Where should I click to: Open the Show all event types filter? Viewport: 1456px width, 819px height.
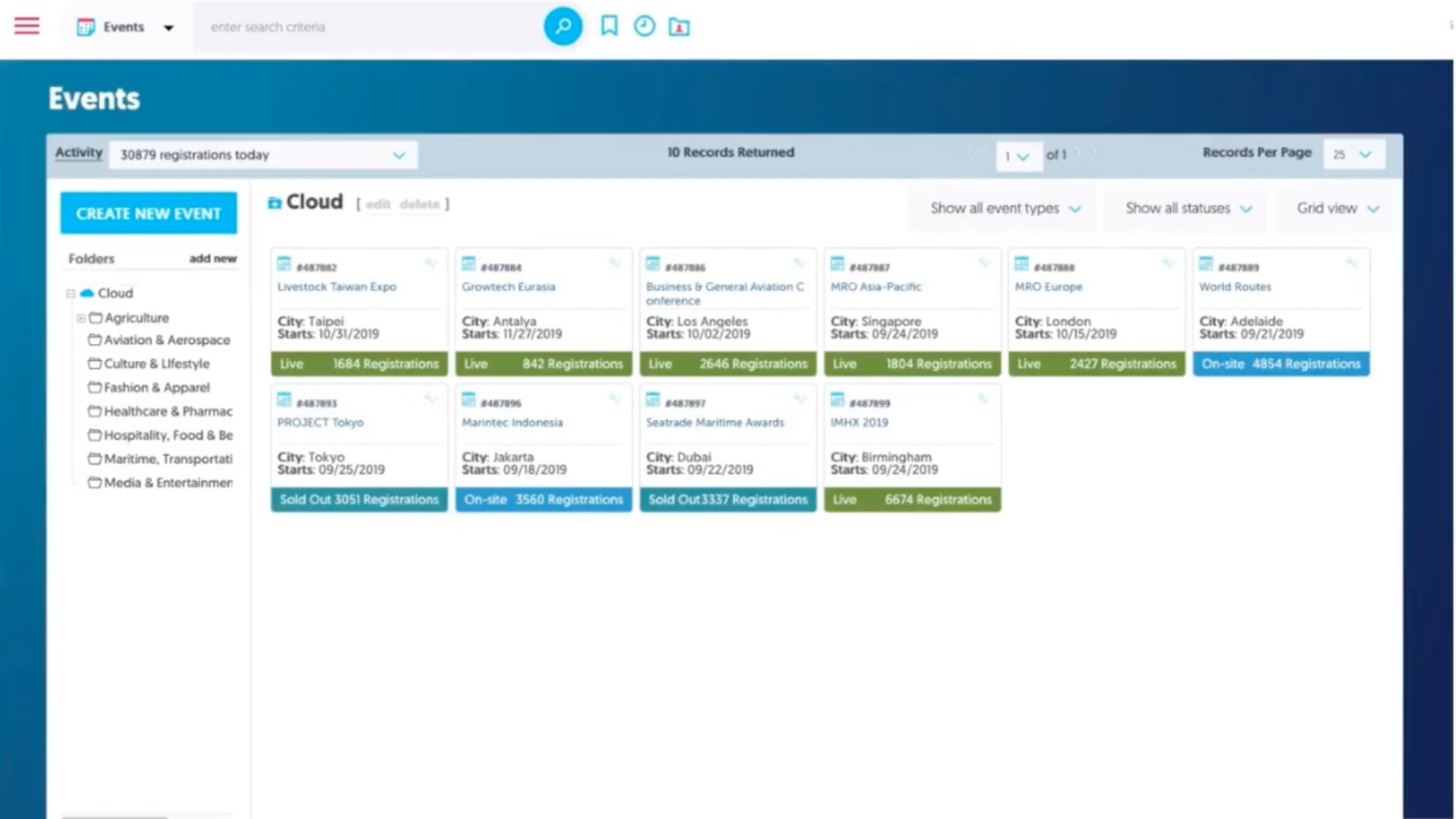1000,208
